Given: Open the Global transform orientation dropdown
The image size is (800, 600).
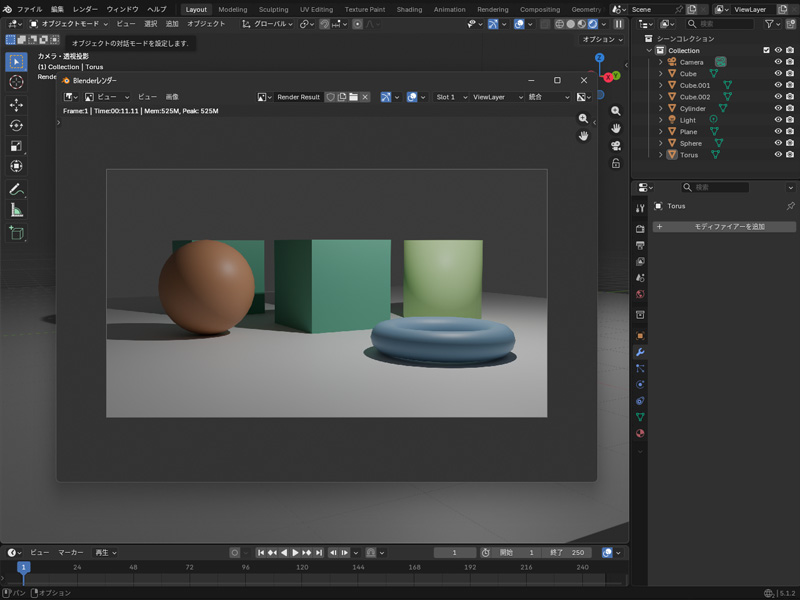Looking at the screenshot, I should click(267, 24).
